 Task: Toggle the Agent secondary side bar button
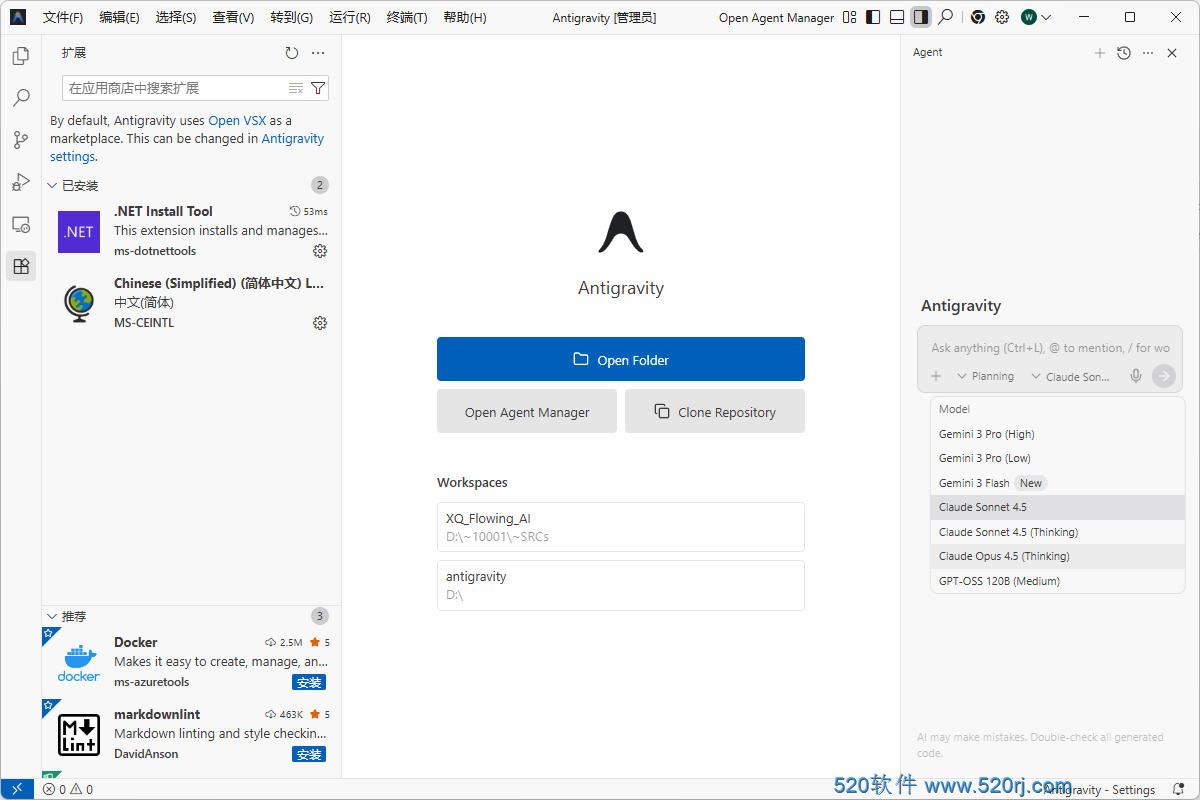(x=921, y=17)
